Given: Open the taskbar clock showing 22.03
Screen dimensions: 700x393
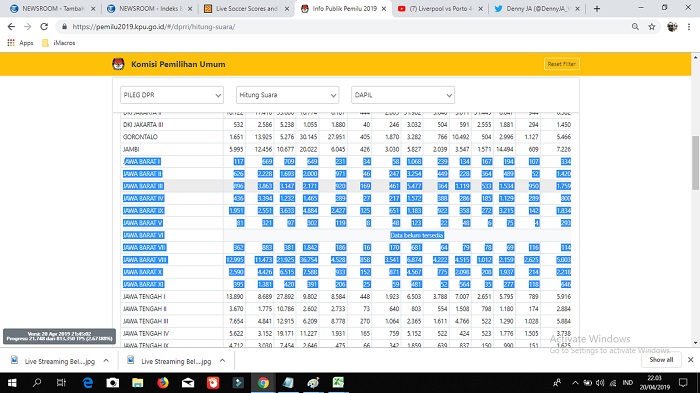Looking at the screenshot, I should coord(654,383).
